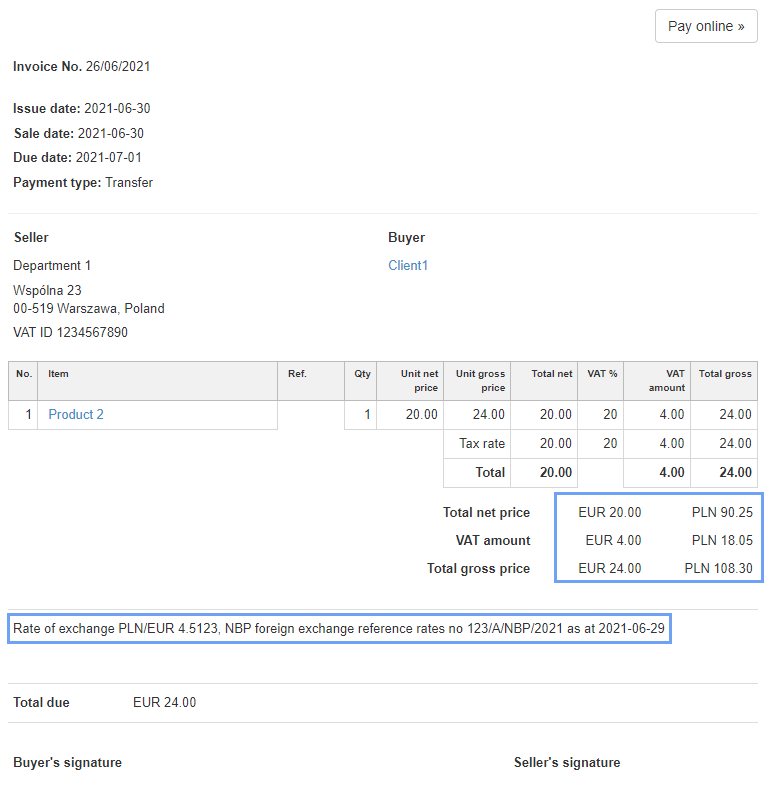Click the Buyer's signature label
766x786 pixels.
pos(67,762)
